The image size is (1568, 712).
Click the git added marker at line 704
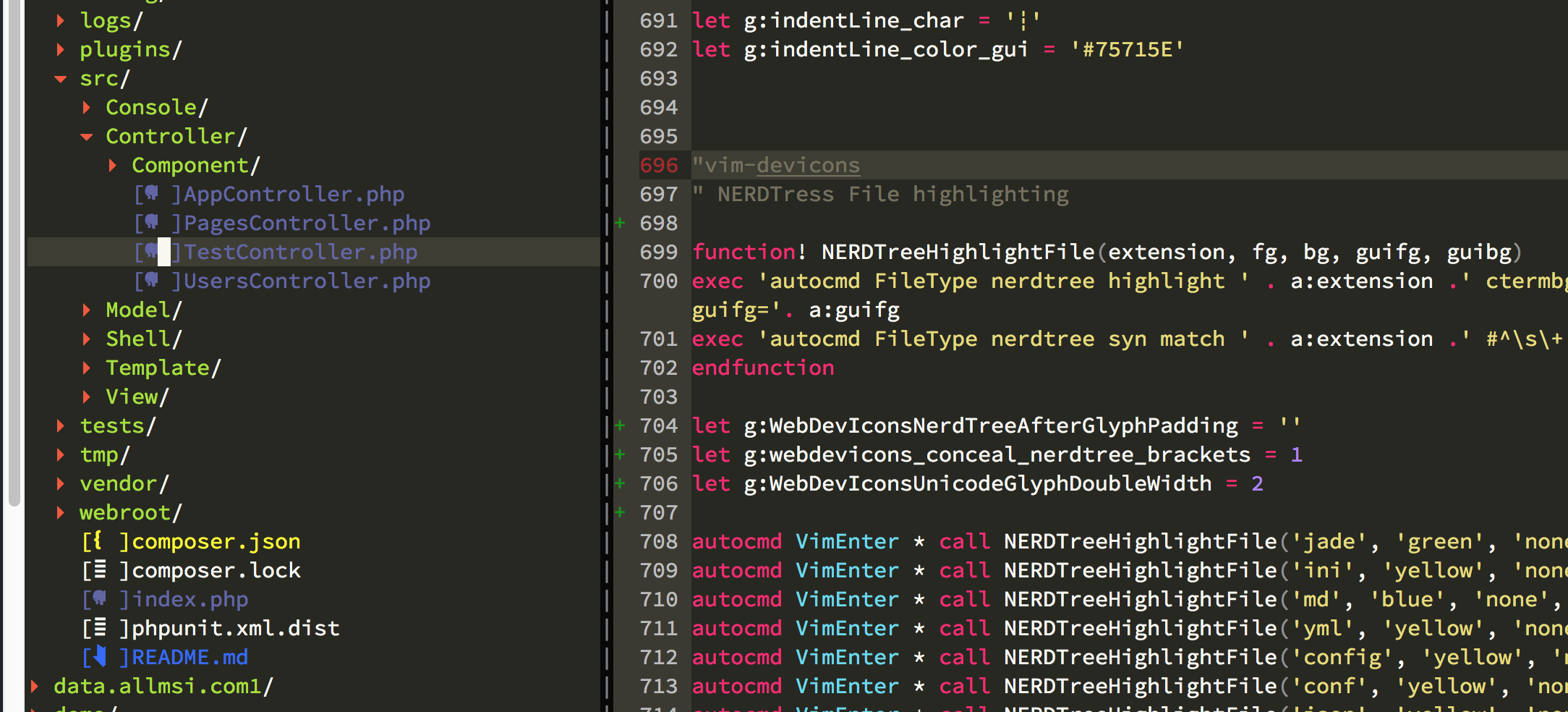tap(620, 425)
